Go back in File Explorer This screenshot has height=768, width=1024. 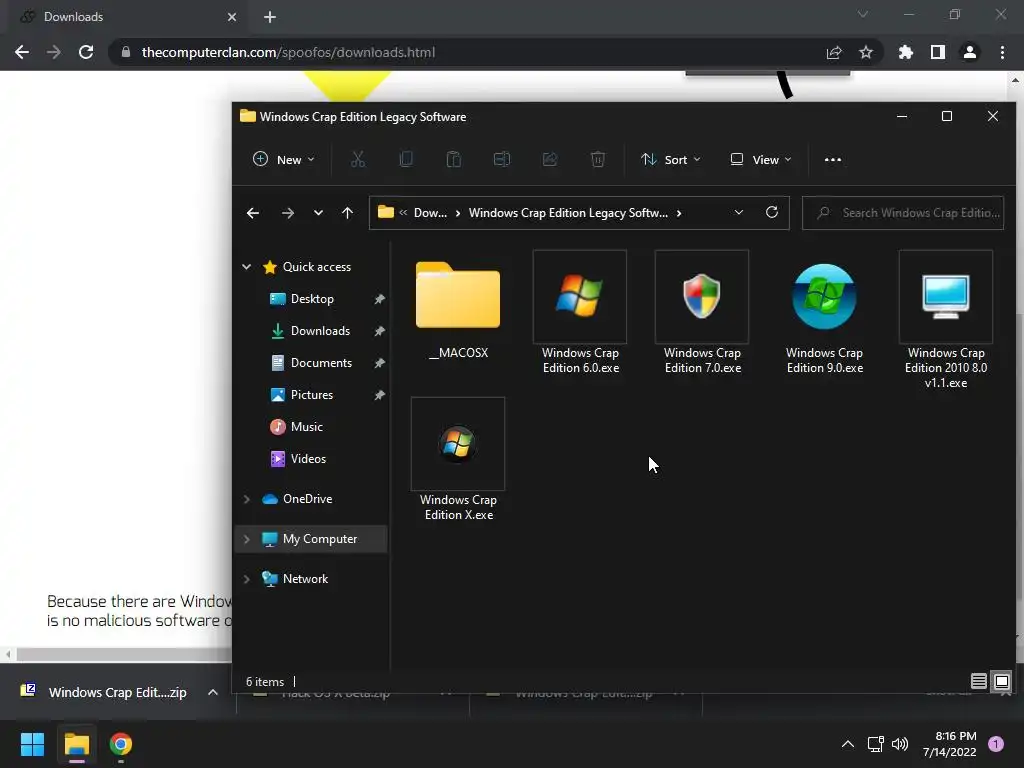click(253, 213)
